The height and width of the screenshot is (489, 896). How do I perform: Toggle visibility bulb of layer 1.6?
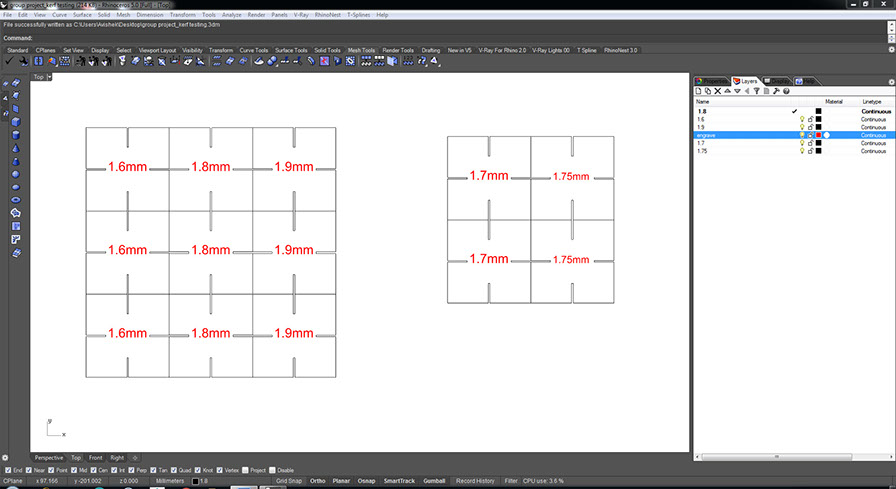802,119
